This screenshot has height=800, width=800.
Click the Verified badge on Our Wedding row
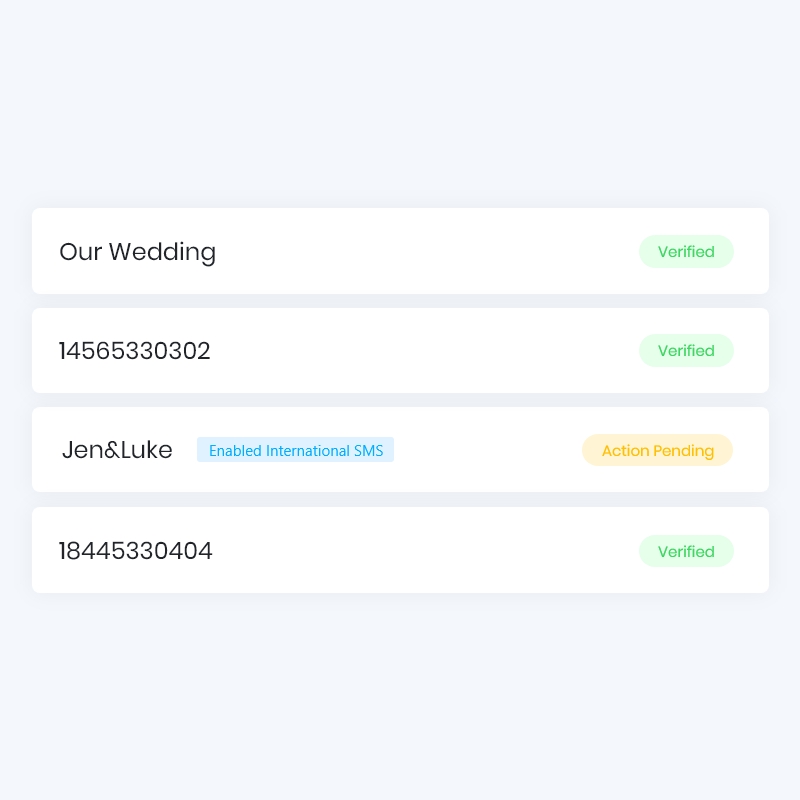(x=686, y=252)
